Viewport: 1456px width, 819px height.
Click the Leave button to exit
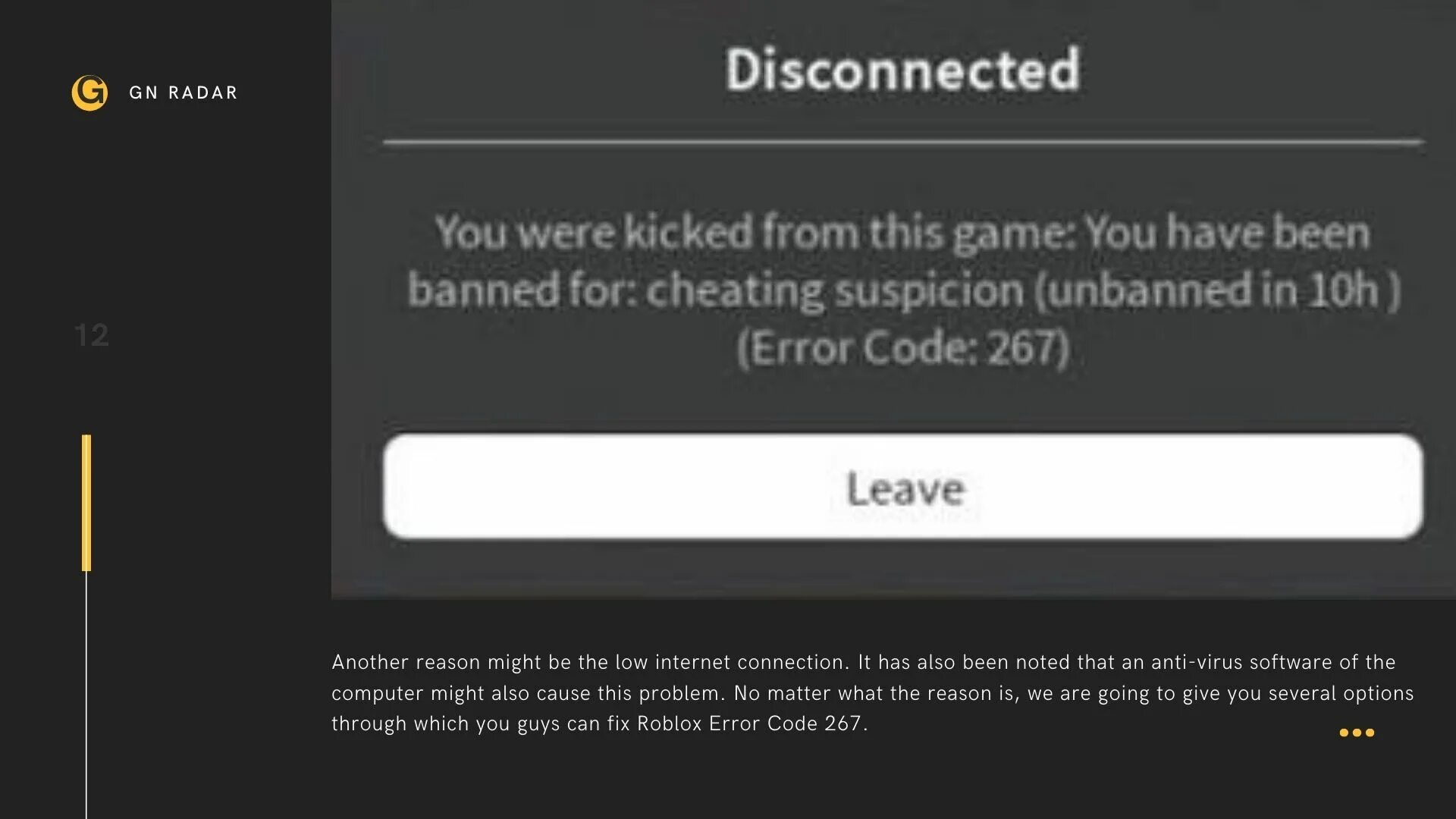click(x=903, y=487)
